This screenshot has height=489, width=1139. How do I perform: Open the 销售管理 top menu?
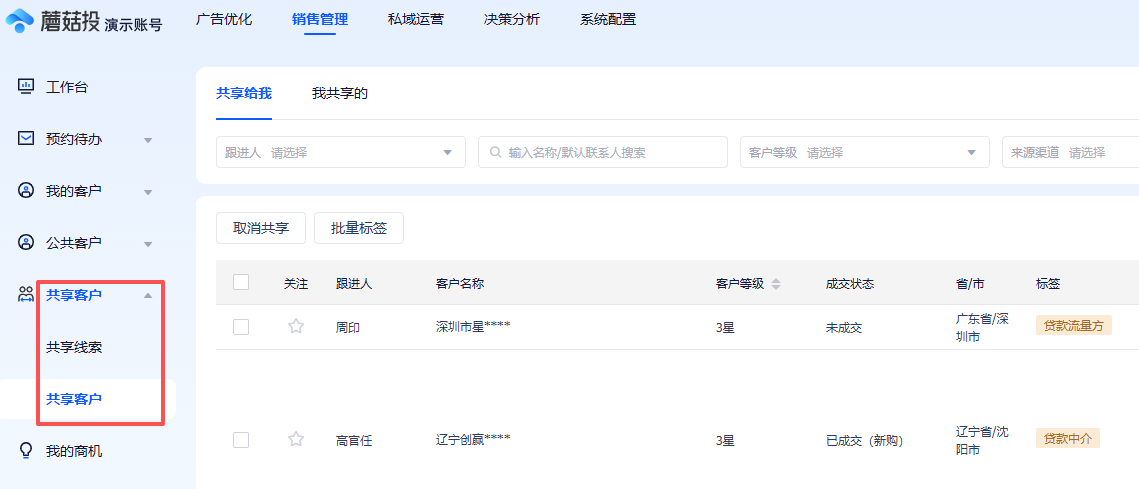[x=320, y=20]
